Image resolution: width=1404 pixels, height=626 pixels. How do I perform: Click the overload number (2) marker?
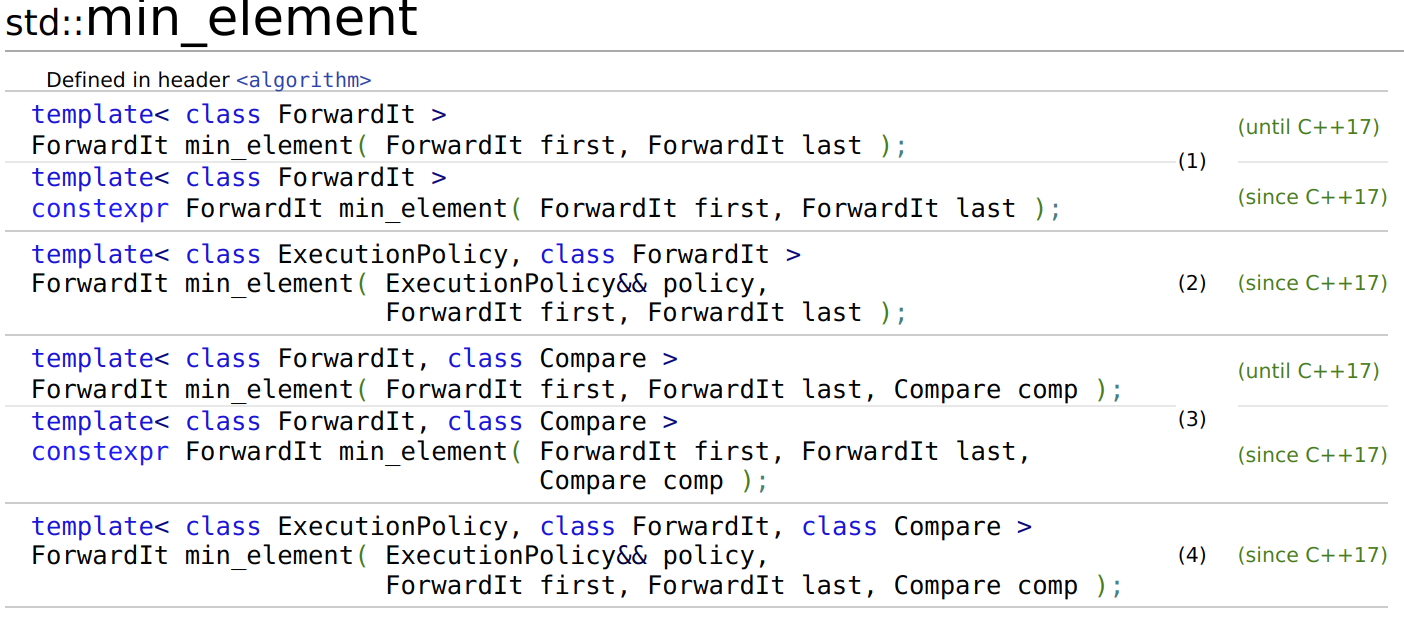pos(1191,283)
